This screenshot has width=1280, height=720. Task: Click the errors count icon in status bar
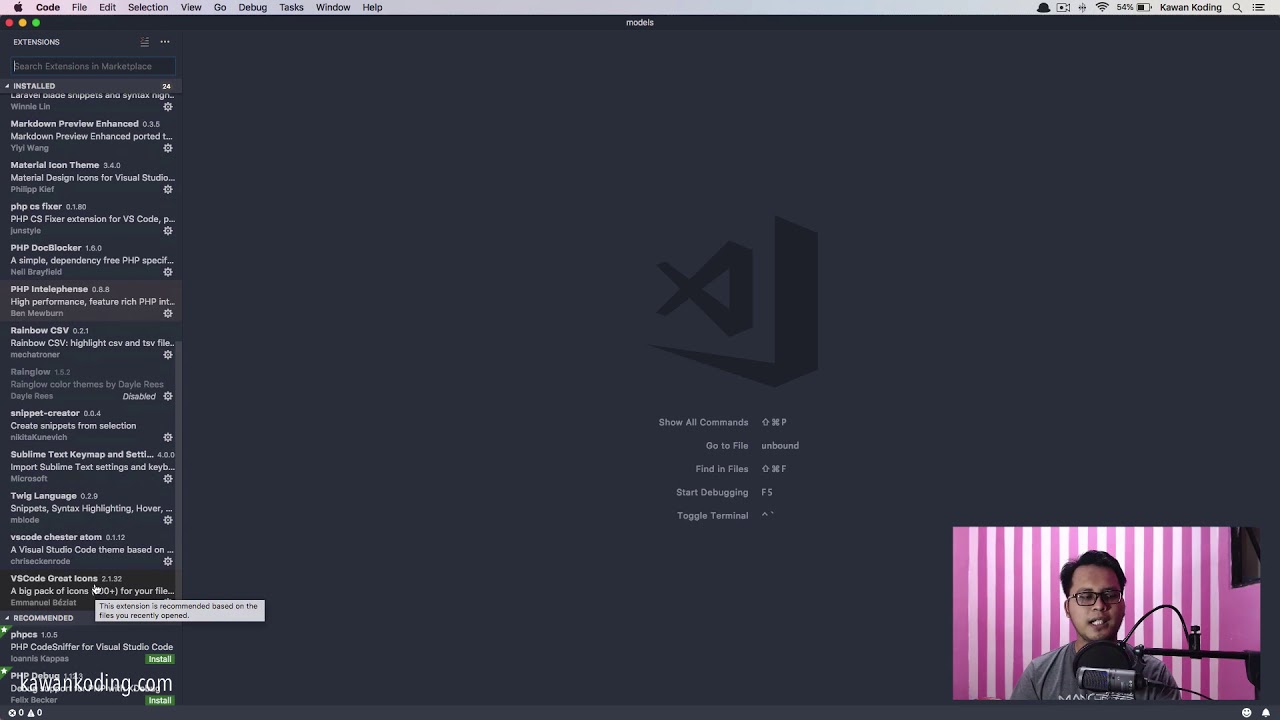14,713
